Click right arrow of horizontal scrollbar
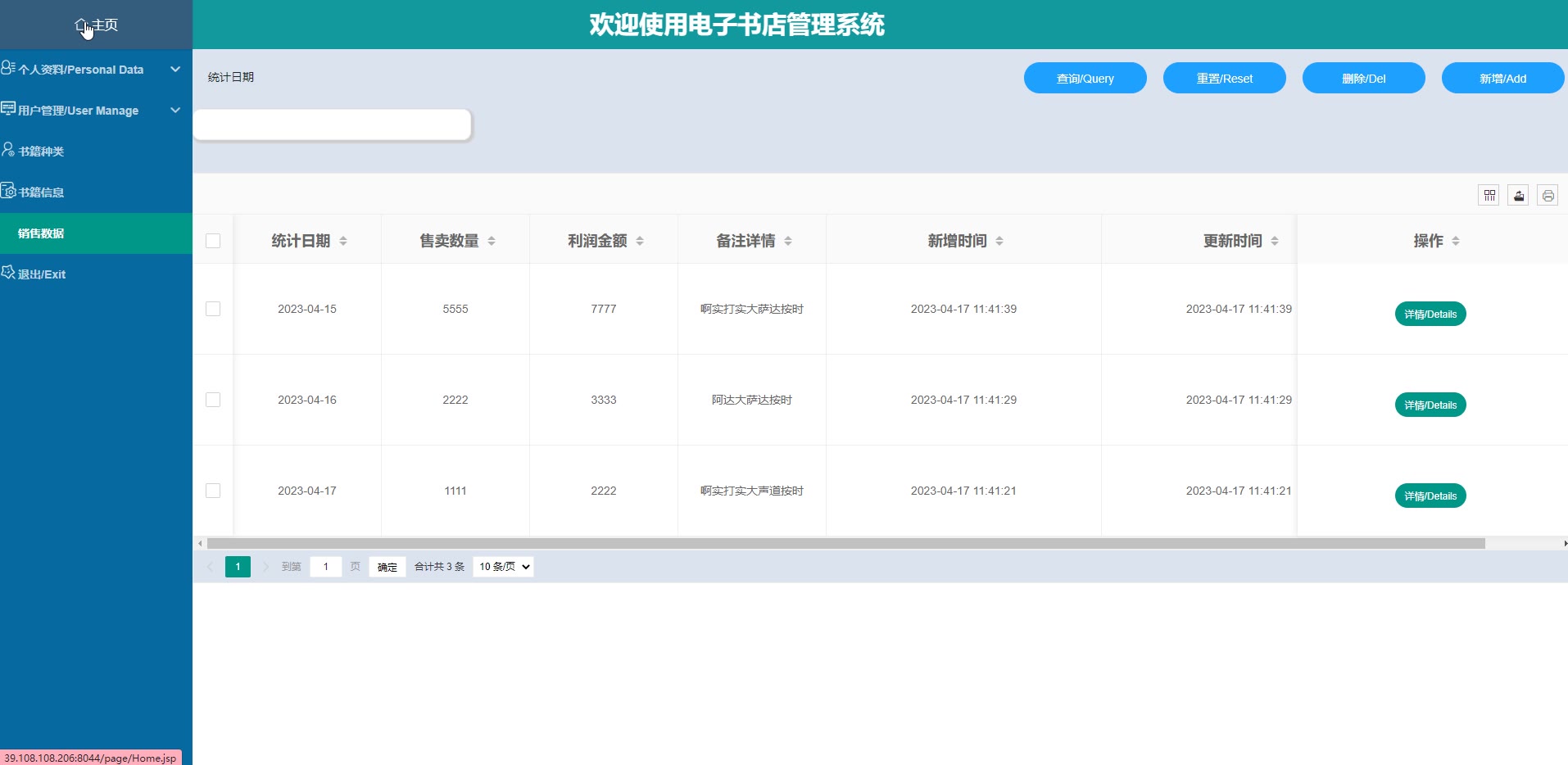This screenshot has height=765, width=1568. click(1564, 544)
